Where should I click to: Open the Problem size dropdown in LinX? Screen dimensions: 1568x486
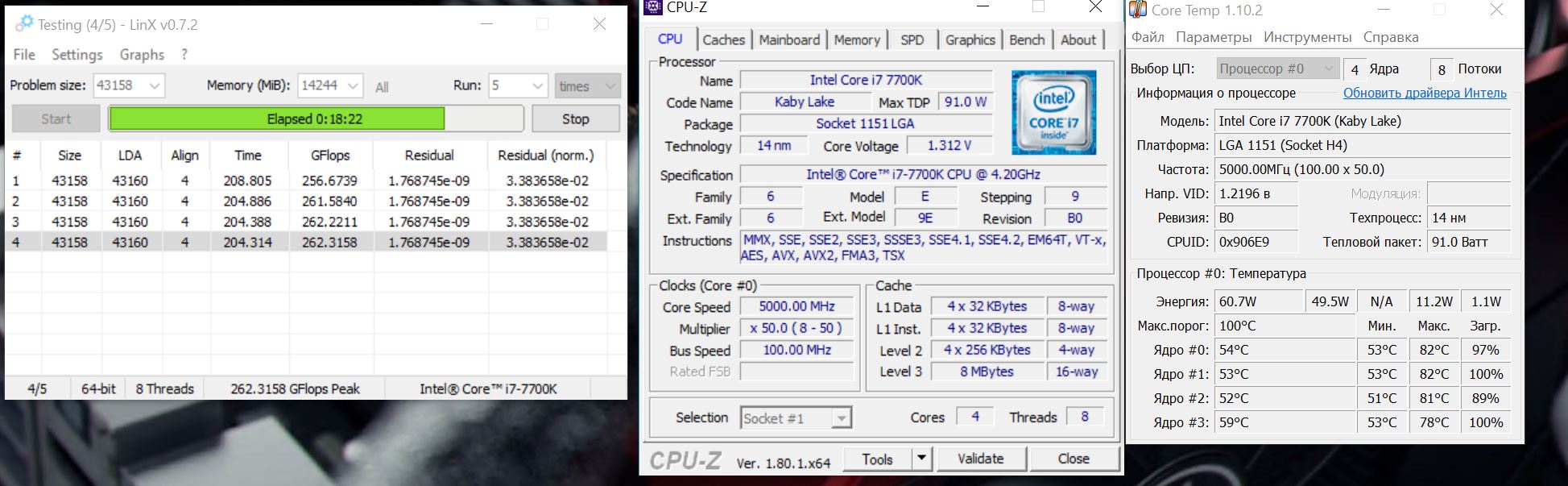155,85
